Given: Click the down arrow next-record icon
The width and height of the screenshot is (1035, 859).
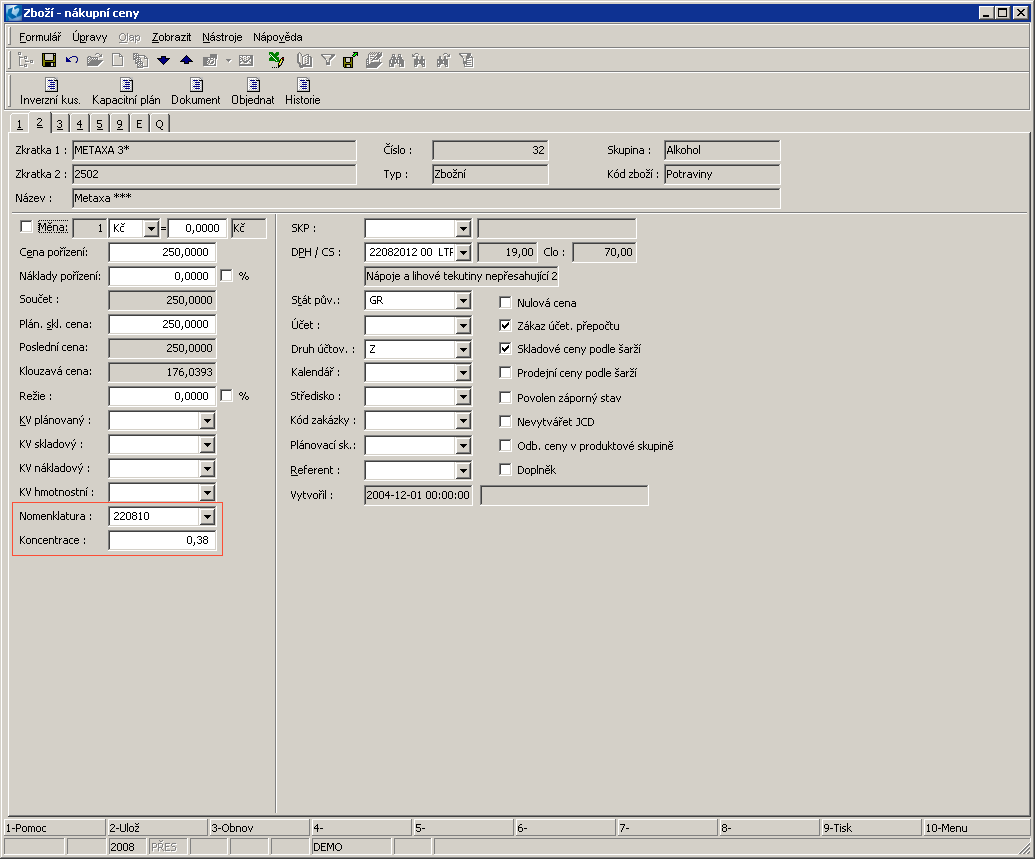Looking at the screenshot, I should point(164,60).
